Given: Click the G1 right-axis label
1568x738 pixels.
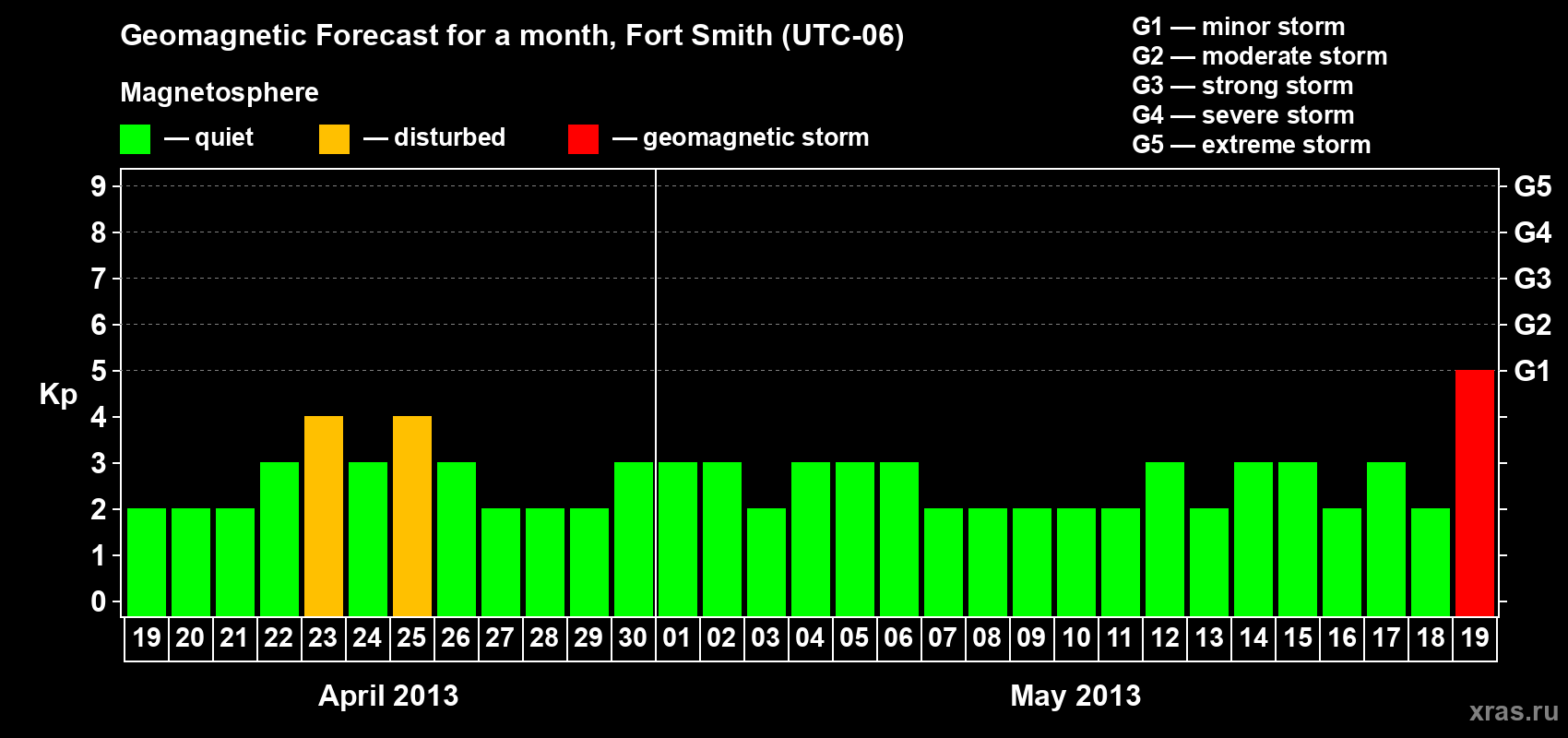Looking at the screenshot, I should pyautogui.click(x=1532, y=371).
